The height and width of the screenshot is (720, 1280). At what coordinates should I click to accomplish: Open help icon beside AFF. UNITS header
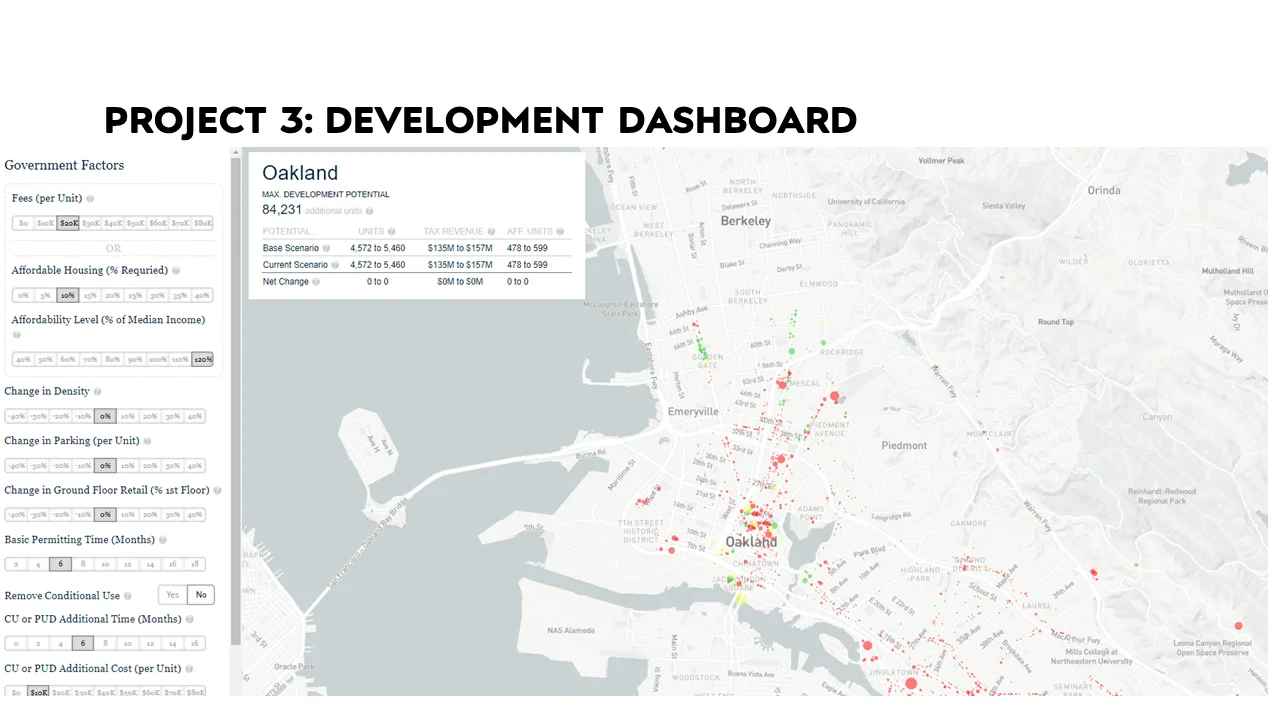[560, 231]
